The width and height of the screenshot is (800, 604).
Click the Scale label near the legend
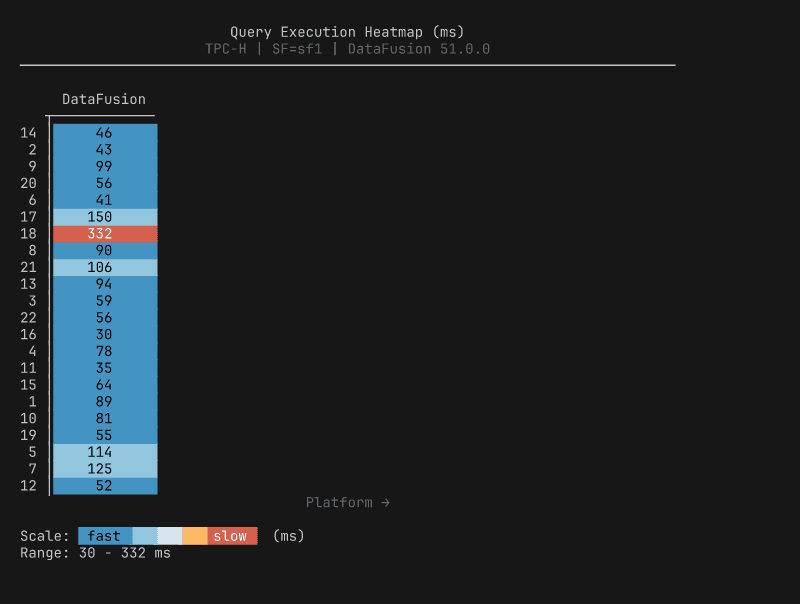point(44,535)
